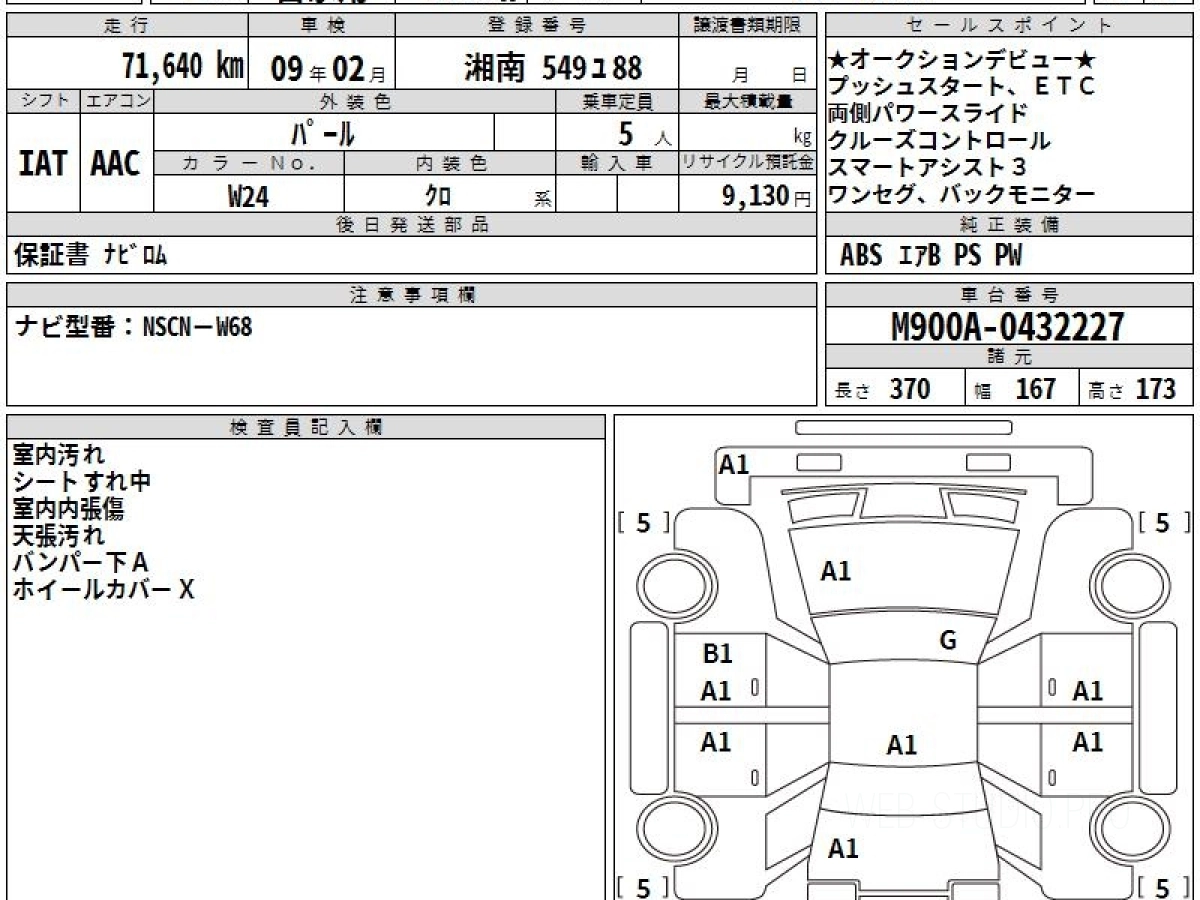Select the プッシュスタート、ETC line
The height and width of the screenshot is (900, 1200).
pos(962,86)
